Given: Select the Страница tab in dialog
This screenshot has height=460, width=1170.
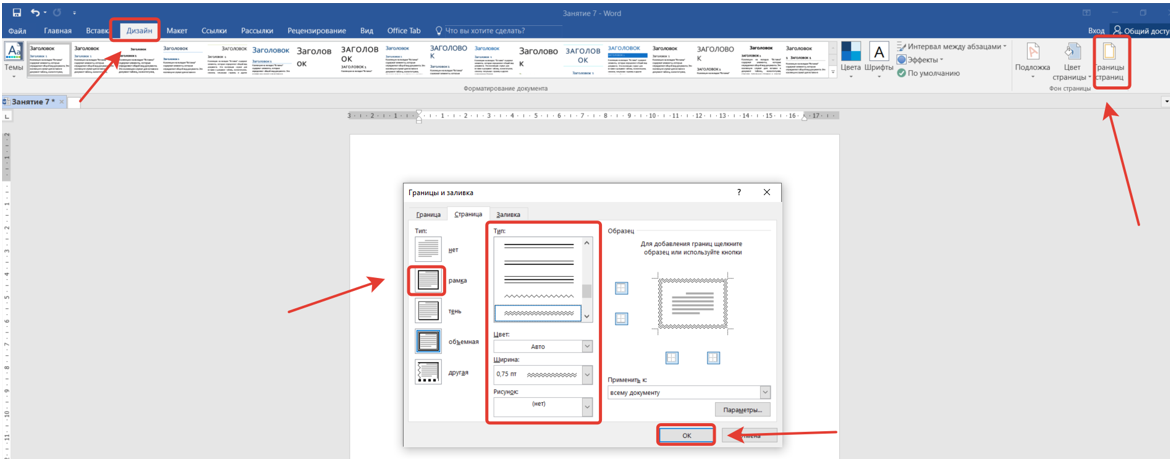Looking at the screenshot, I should click(469, 214).
